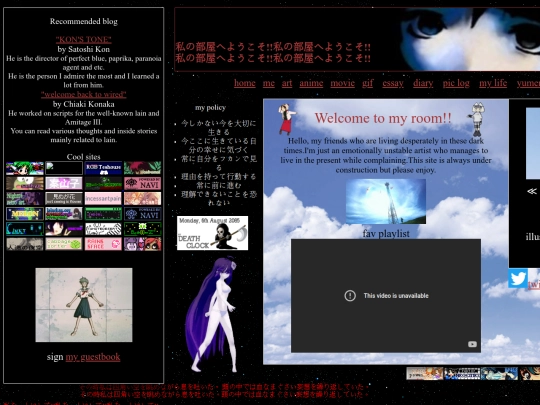540x405 pixels.
Task: Click the blue and white checkered bottom banner
Action: coord(462,374)
